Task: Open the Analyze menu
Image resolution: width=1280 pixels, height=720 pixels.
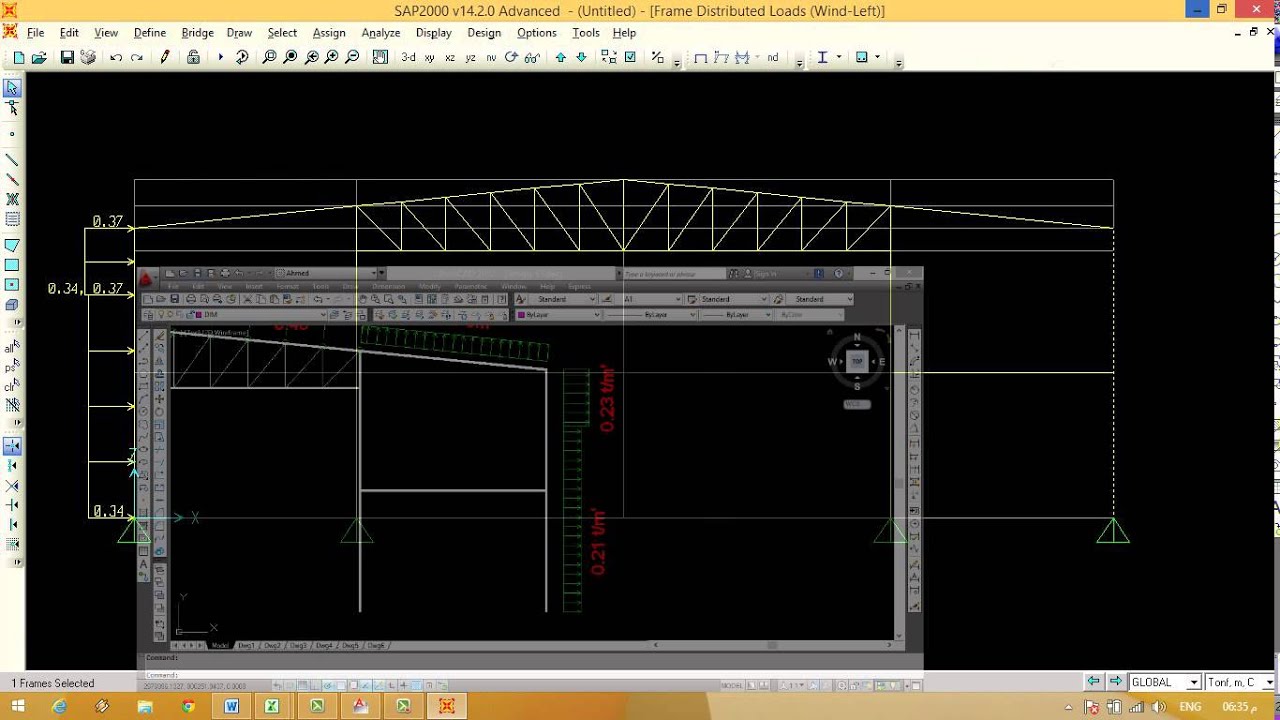Action: point(381,33)
